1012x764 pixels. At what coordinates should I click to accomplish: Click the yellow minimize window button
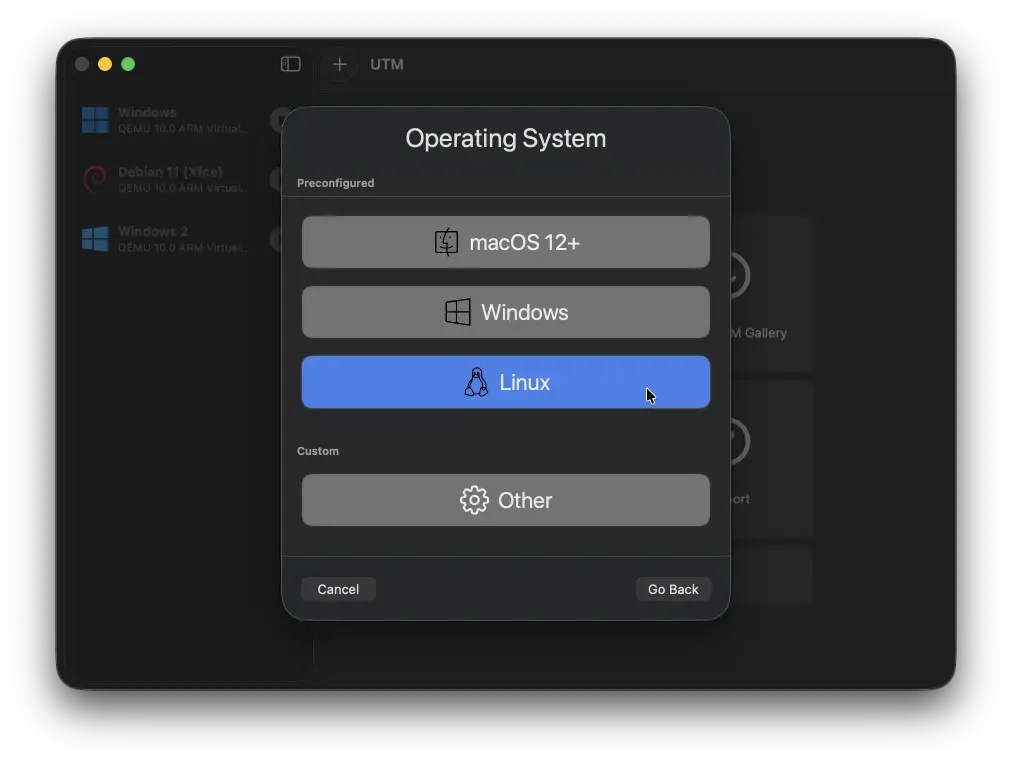point(105,64)
